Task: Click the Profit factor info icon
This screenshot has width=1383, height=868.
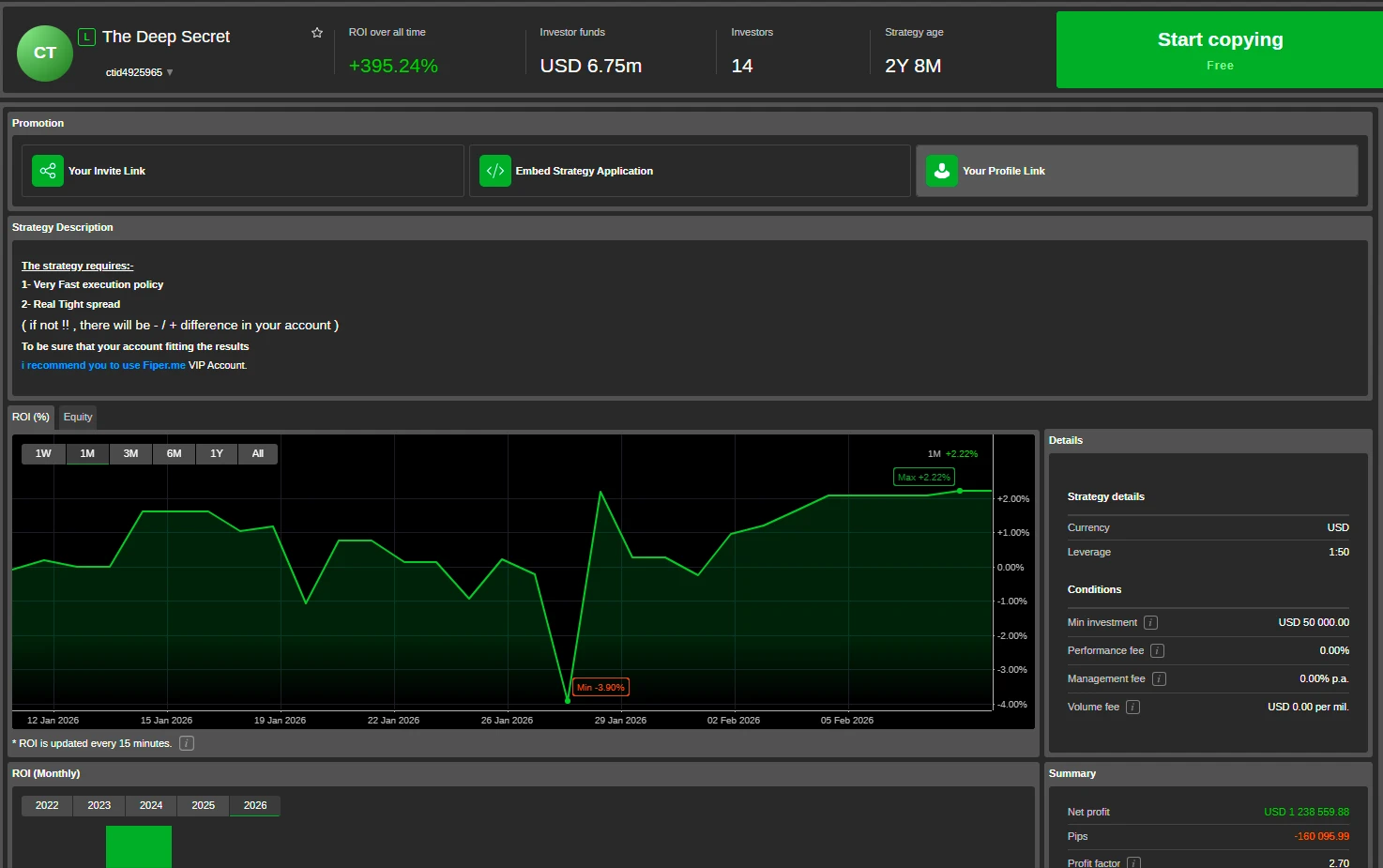Action: (1132, 861)
